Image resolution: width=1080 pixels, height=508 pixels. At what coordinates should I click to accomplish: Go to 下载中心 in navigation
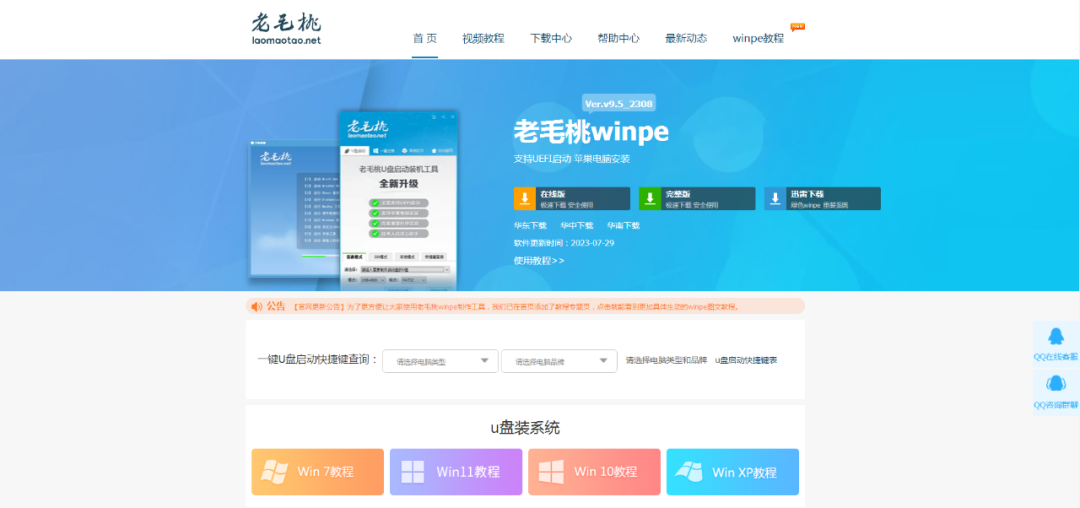pyautogui.click(x=550, y=38)
